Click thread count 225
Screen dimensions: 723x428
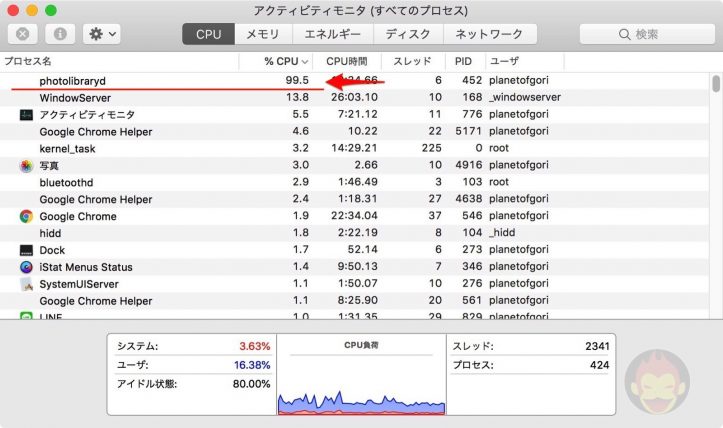[x=432, y=148]
